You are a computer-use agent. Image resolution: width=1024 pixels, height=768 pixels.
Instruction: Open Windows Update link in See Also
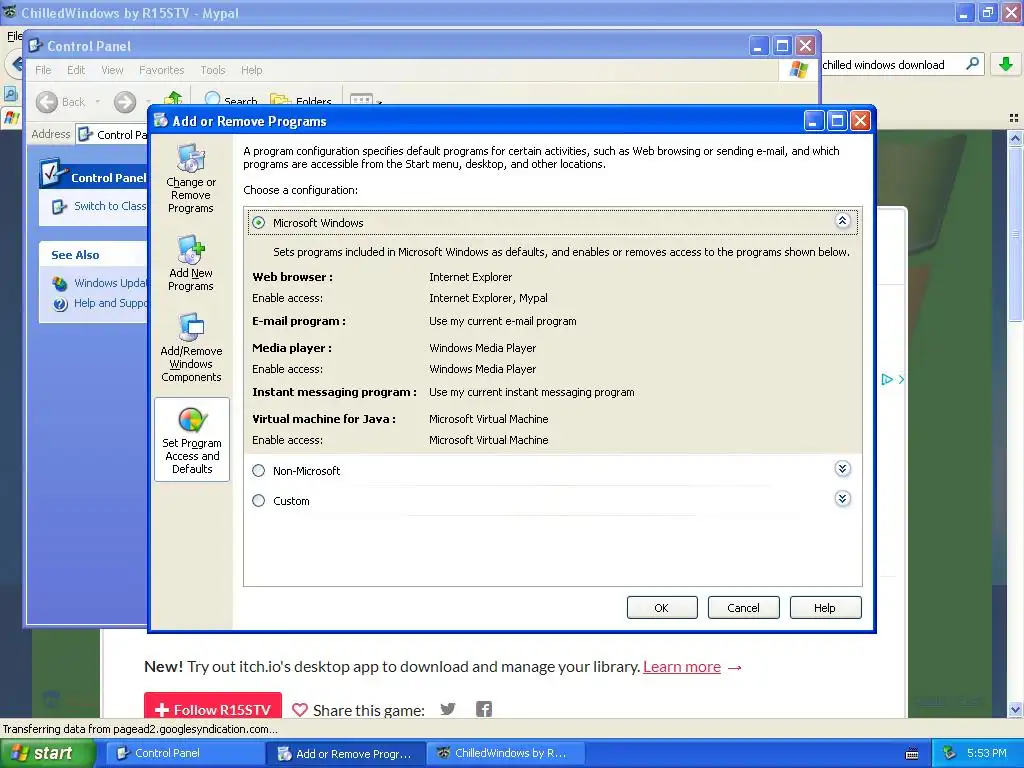(x=110, y=283)
